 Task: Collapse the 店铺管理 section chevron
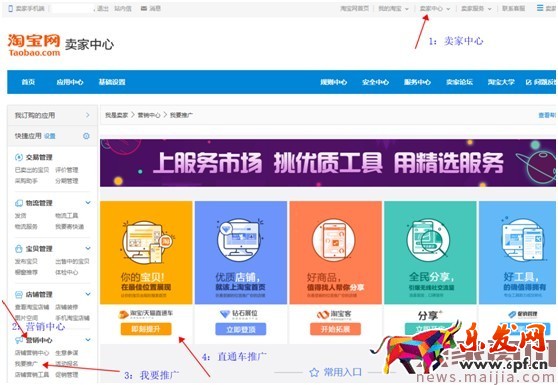pos(88,294)
